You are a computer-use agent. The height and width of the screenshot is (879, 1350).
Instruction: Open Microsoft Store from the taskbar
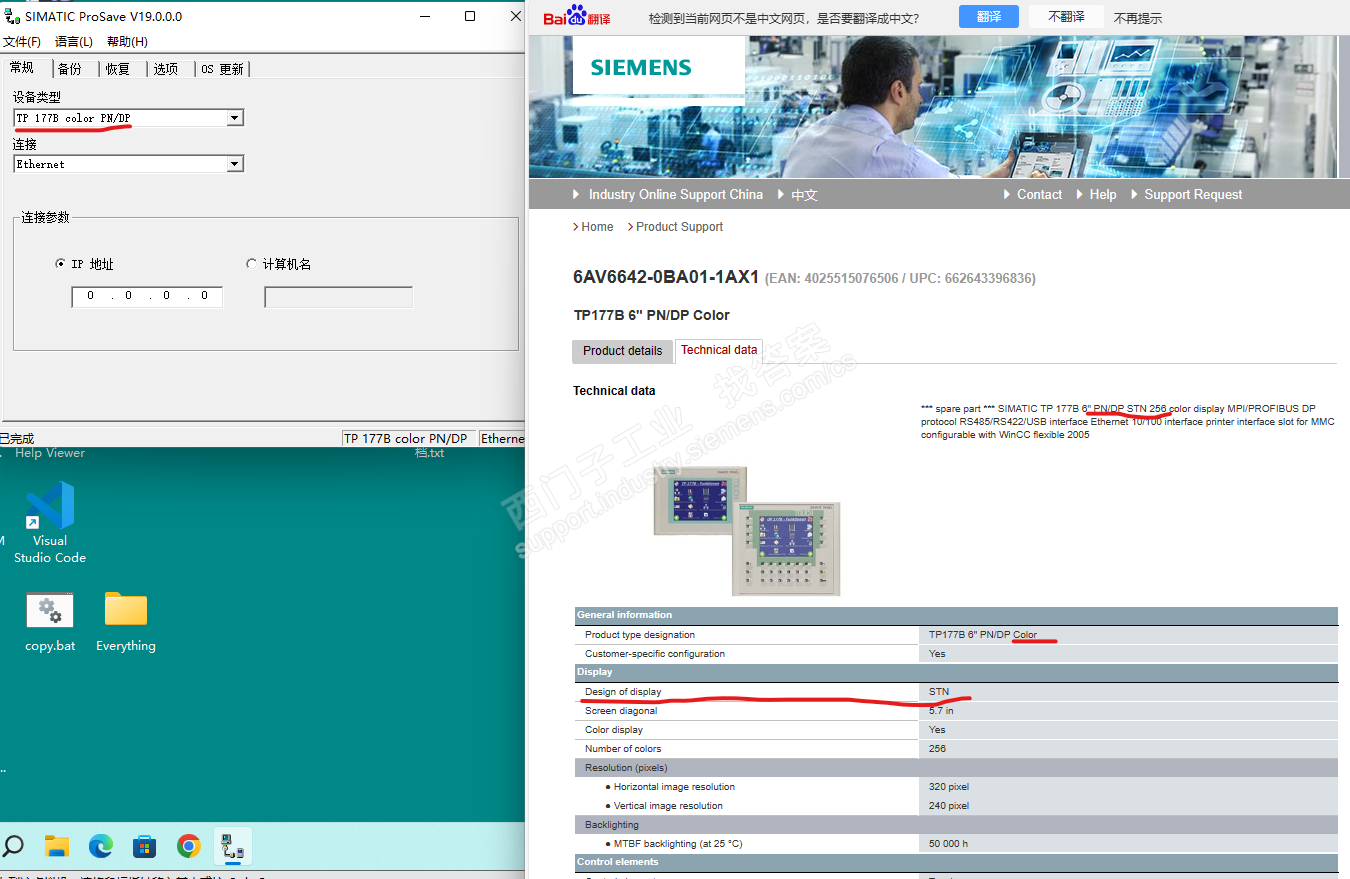coord(145,847)
